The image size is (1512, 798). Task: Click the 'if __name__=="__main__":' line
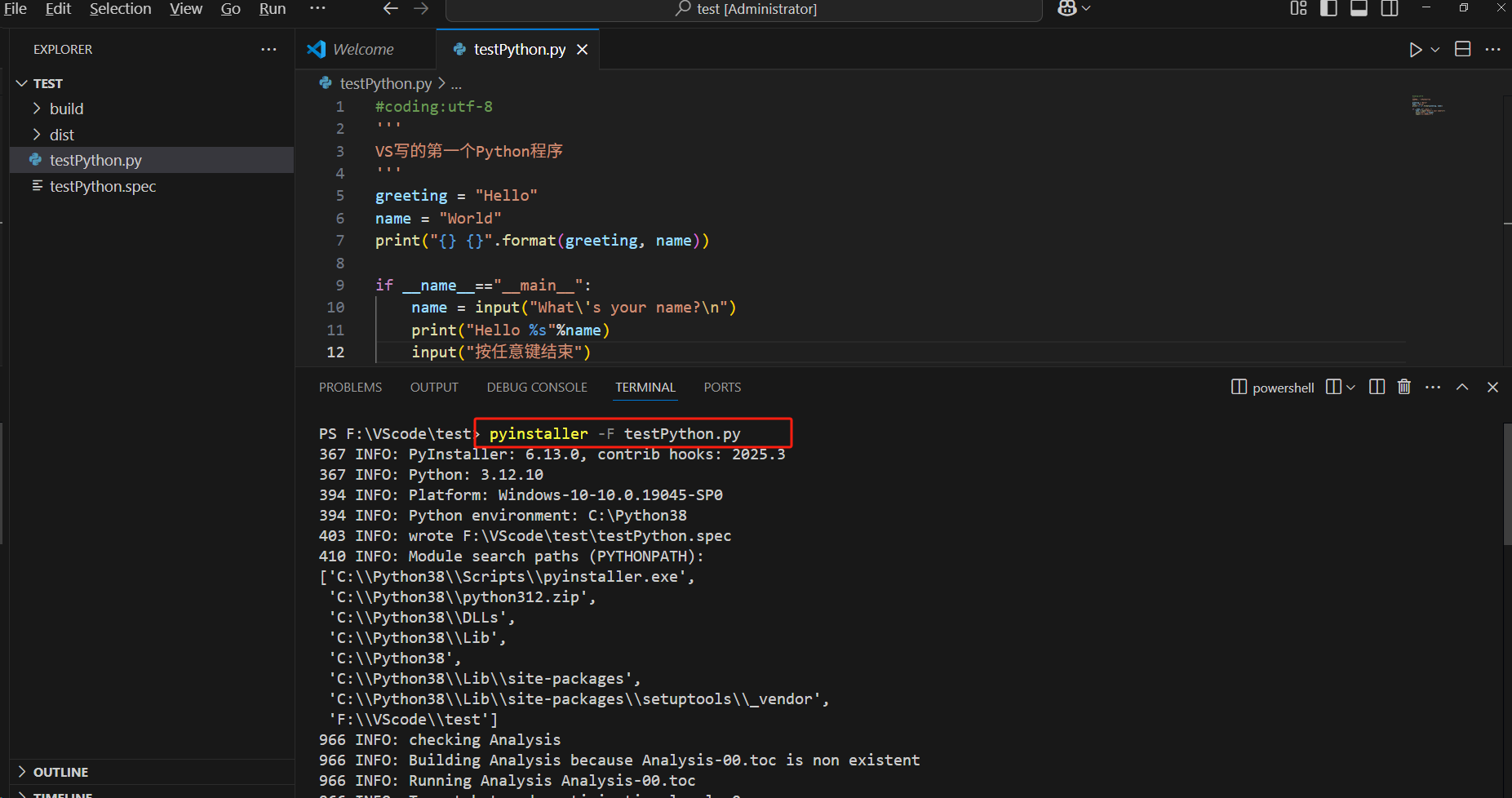tap(483, 285)
